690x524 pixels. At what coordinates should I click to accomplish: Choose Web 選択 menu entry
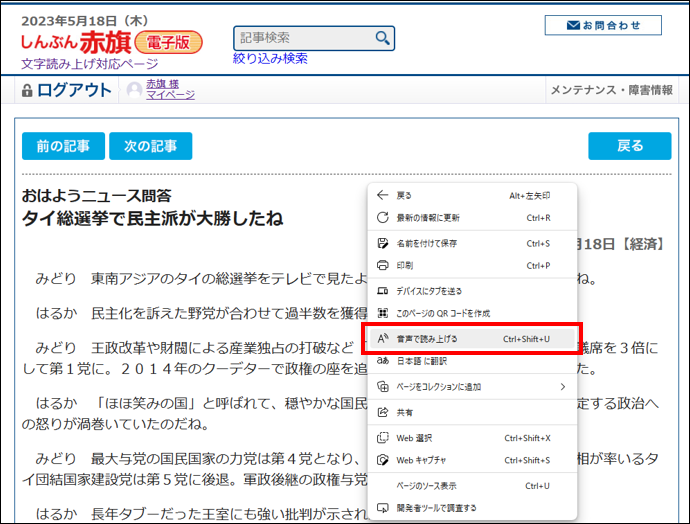point(472,438)
